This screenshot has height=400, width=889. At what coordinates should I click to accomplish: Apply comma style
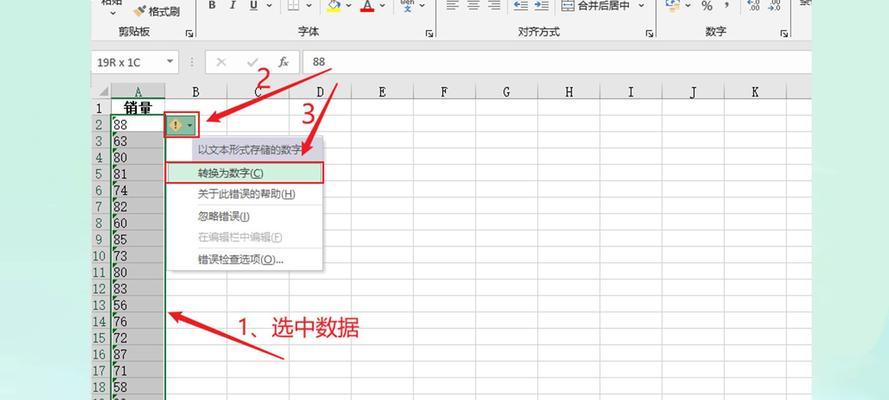tap(727, 6)
